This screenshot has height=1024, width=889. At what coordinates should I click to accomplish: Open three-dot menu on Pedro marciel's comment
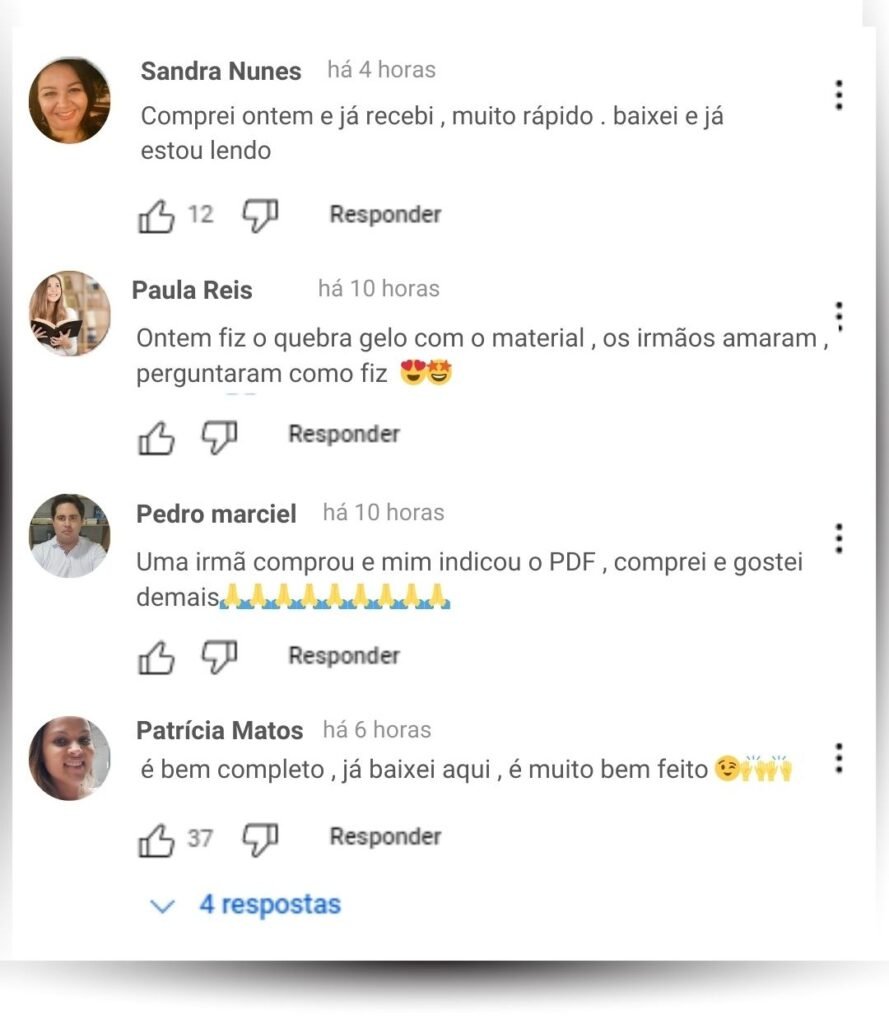[x=839, y=539]
